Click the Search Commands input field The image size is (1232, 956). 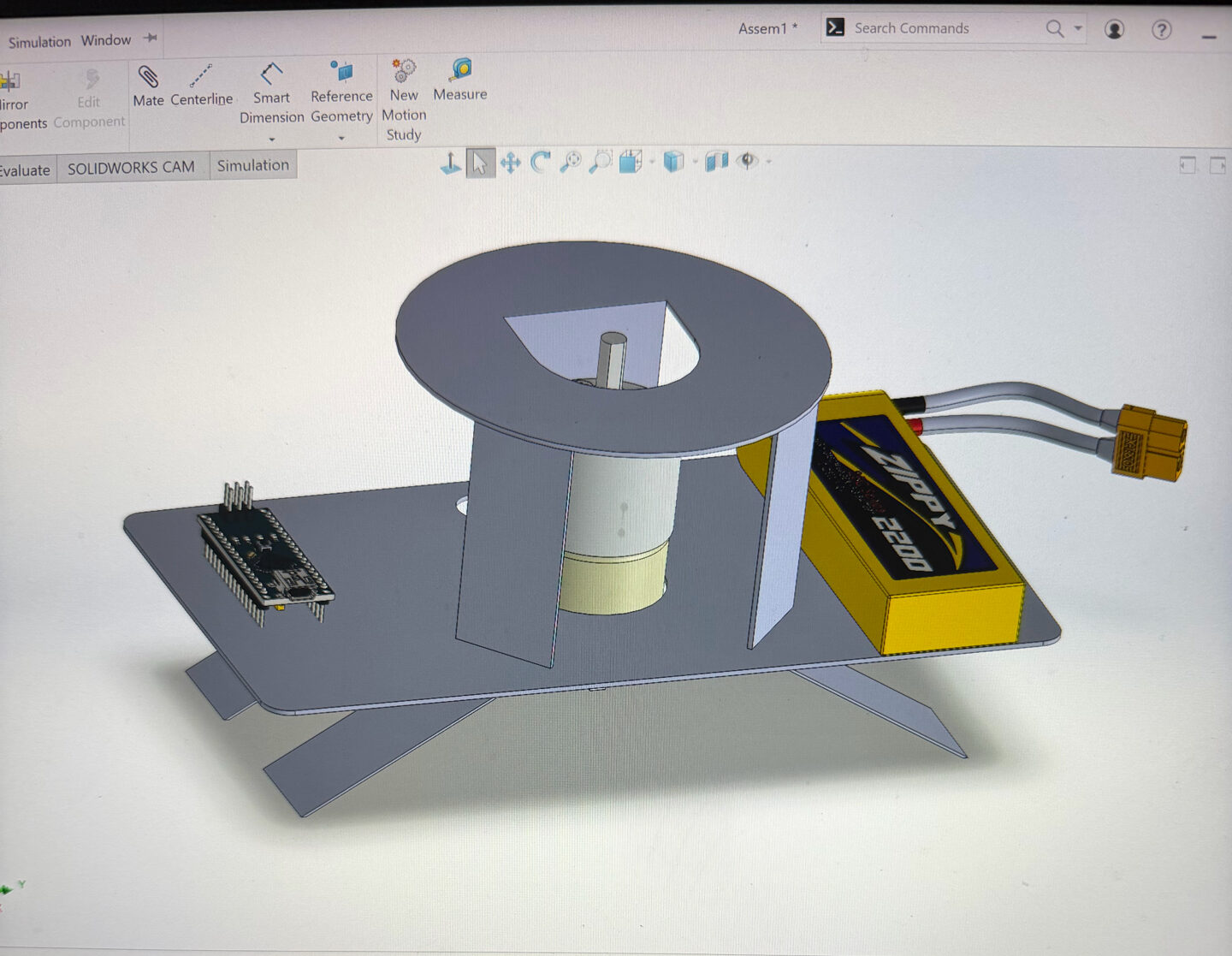click(941, 28)
